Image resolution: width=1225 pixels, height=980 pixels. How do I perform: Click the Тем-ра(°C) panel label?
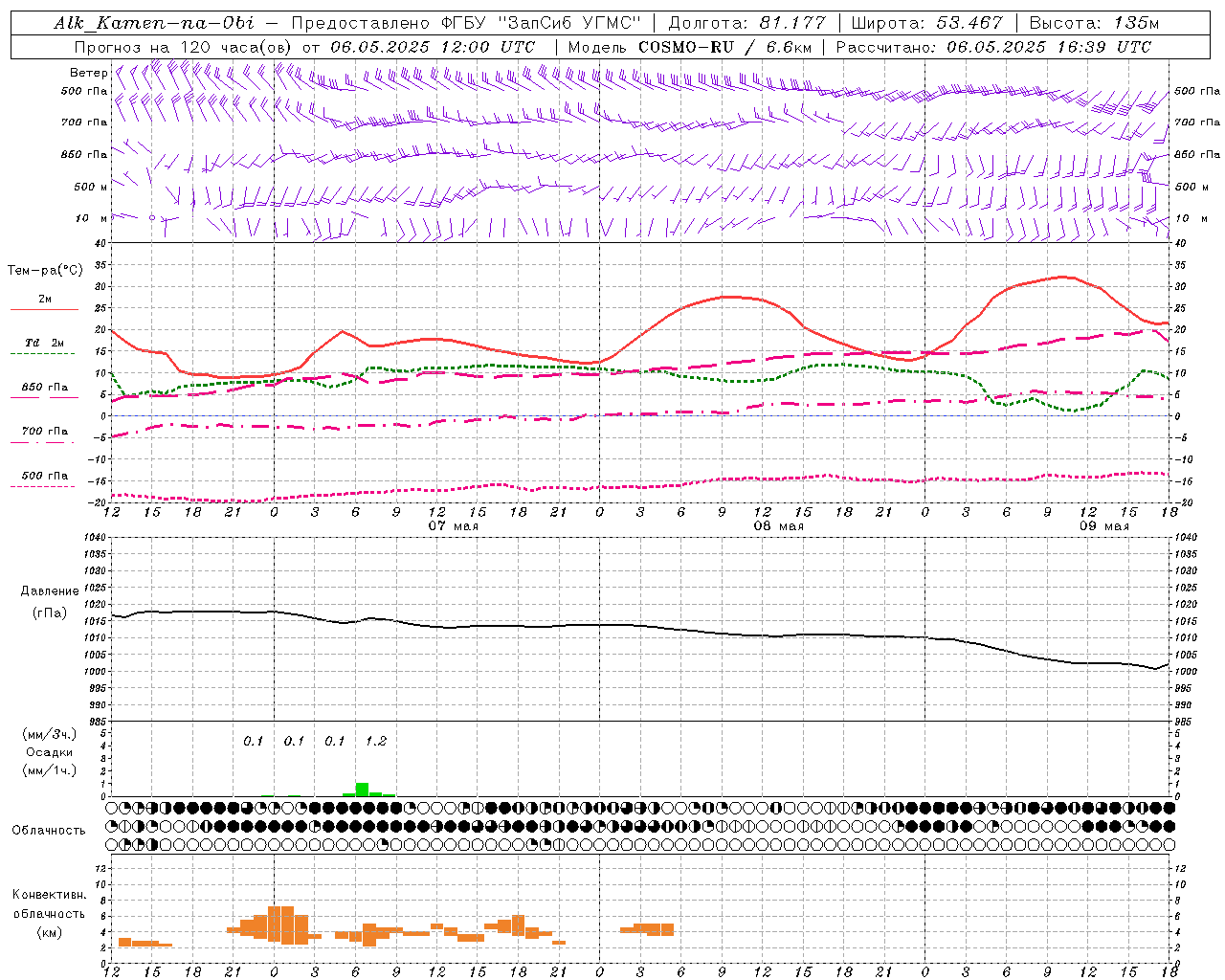point(45,271)
